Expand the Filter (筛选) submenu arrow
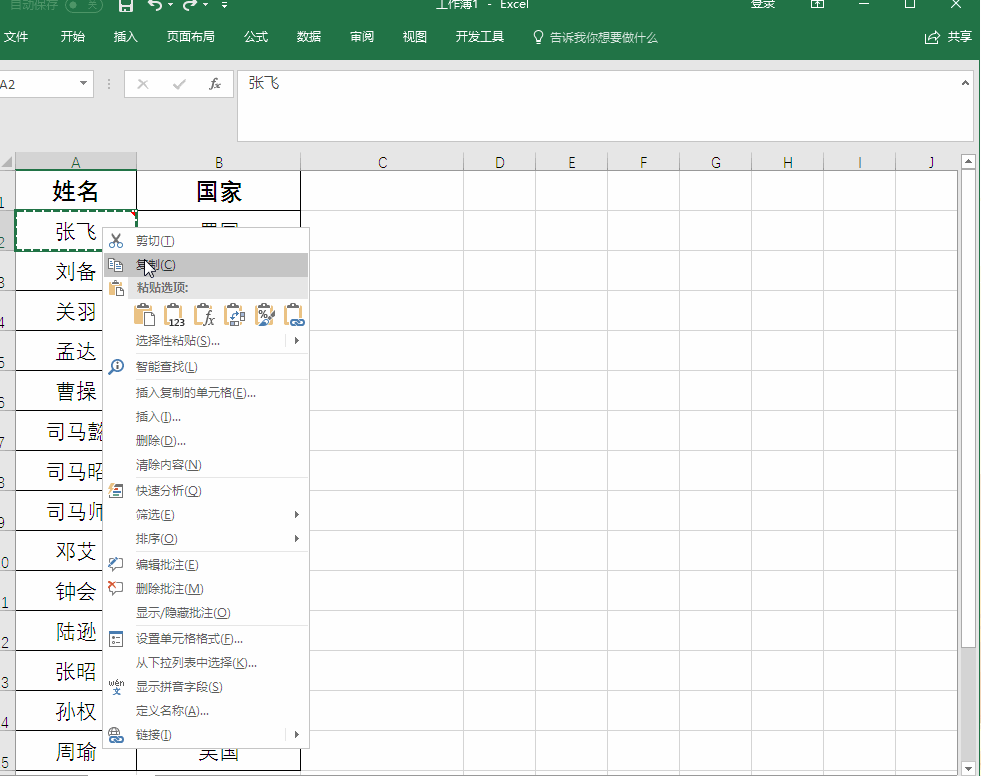The width and height of the screenshot is (981, 776). pyautogui.click(x=297, y=514)
